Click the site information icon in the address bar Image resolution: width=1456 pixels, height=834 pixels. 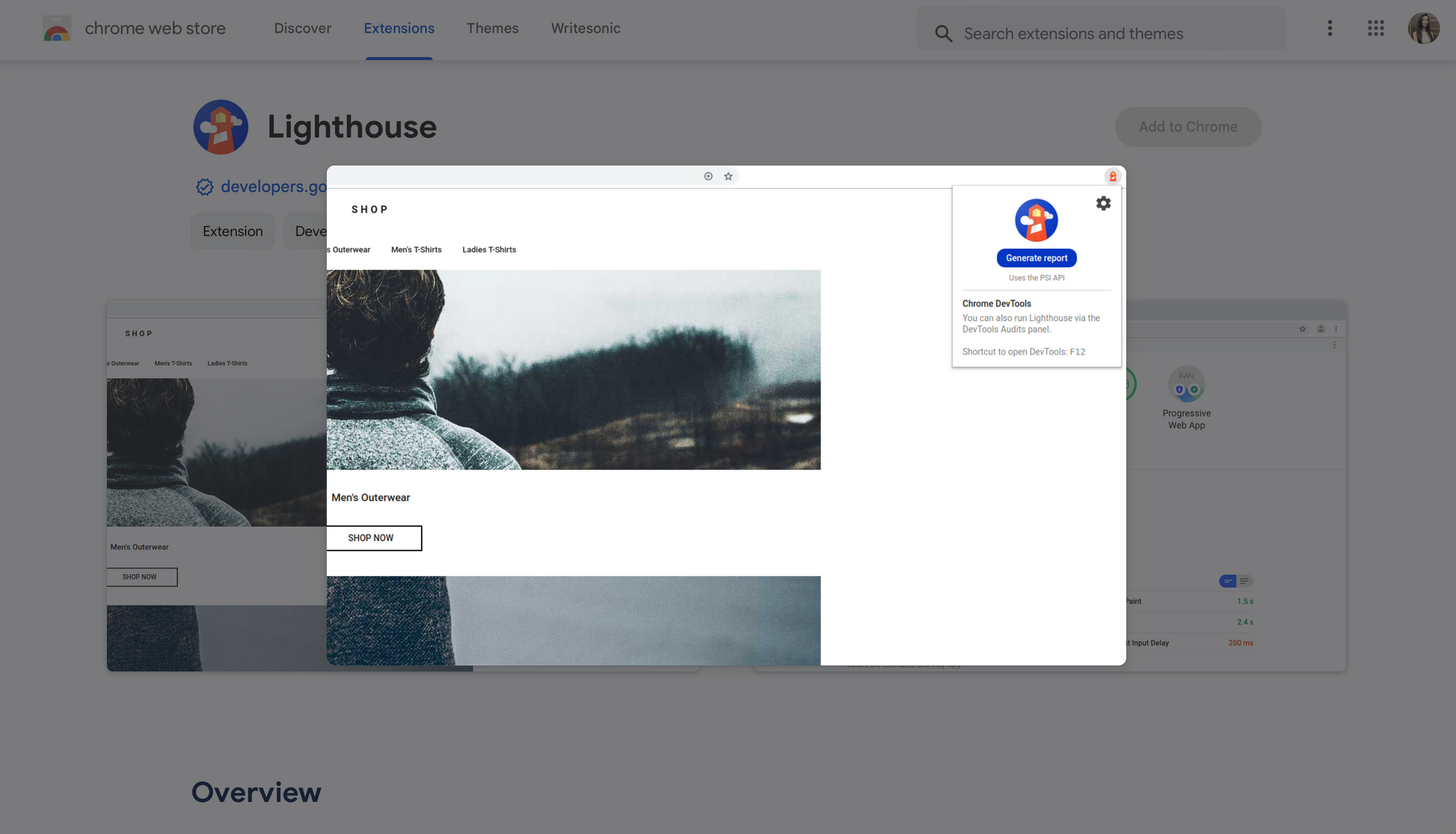[x=708, y=176]
